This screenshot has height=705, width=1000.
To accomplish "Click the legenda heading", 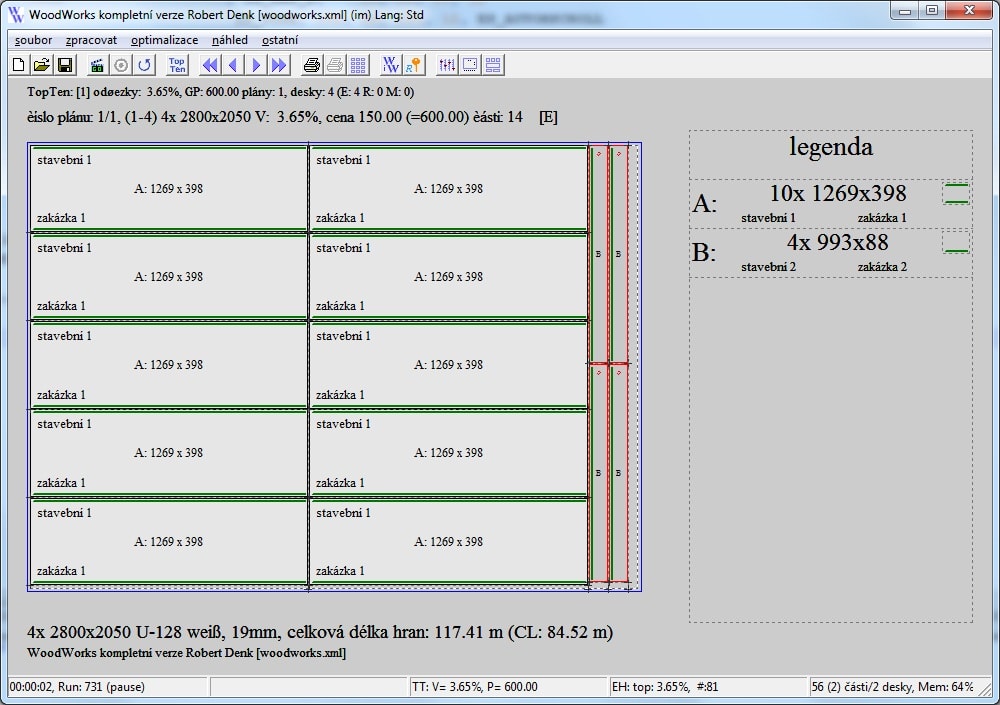I will click(830, 147).
